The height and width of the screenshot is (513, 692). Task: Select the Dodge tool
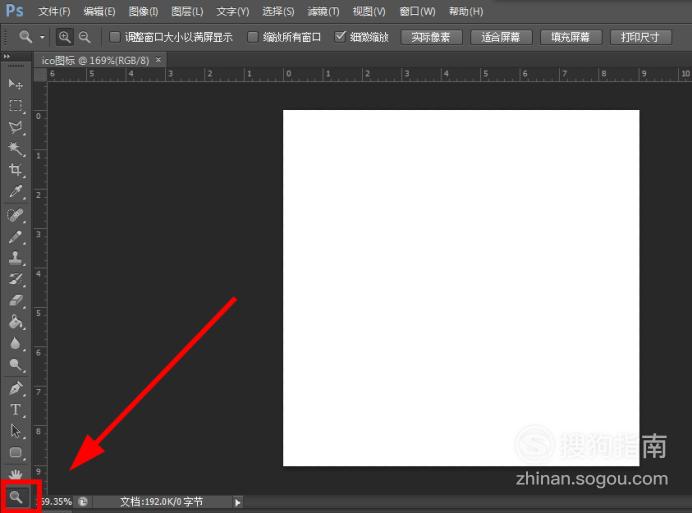[x=15, y=365]
